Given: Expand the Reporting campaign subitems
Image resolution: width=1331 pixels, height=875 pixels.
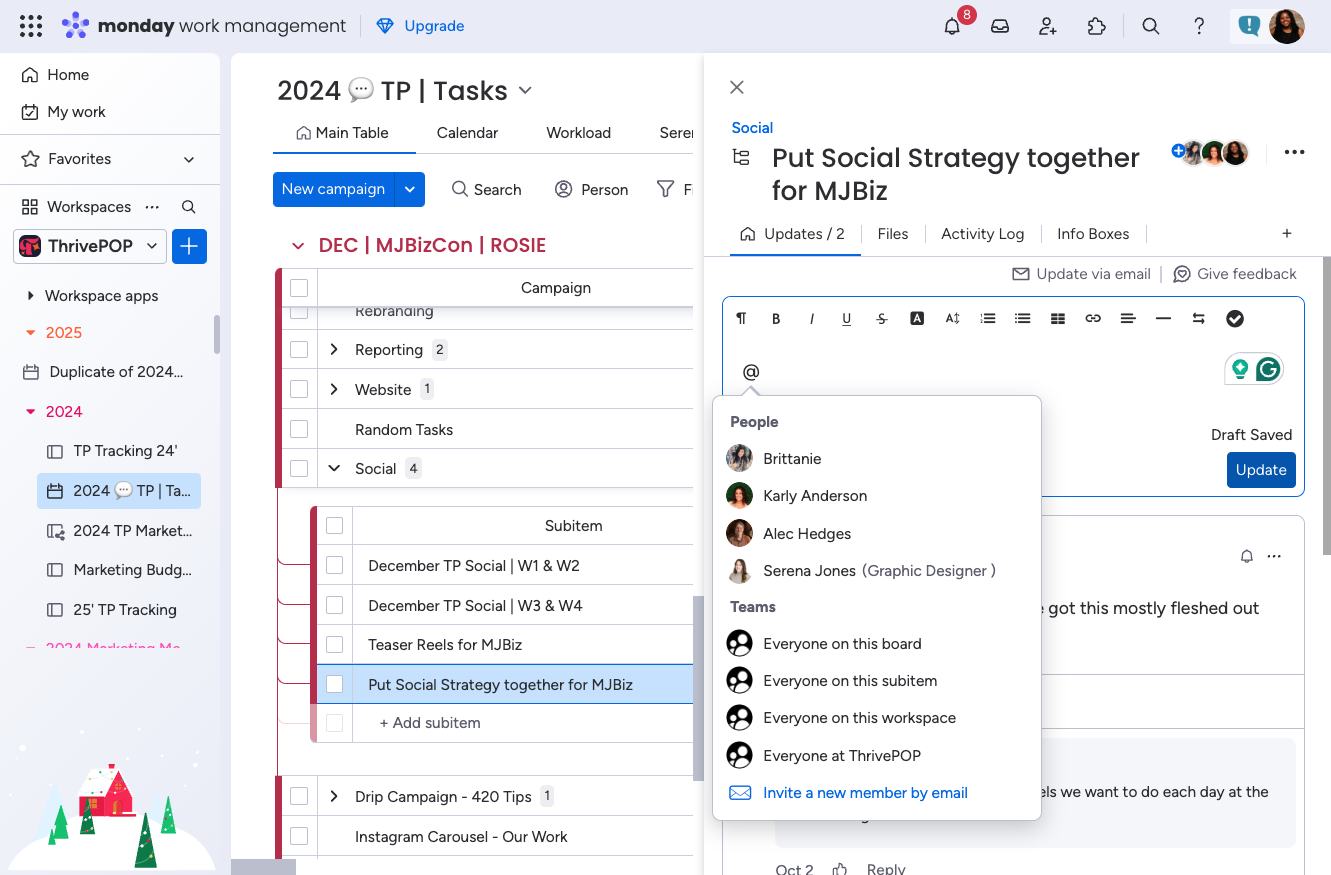Looking at the screenshot, I should click(335, 350).
